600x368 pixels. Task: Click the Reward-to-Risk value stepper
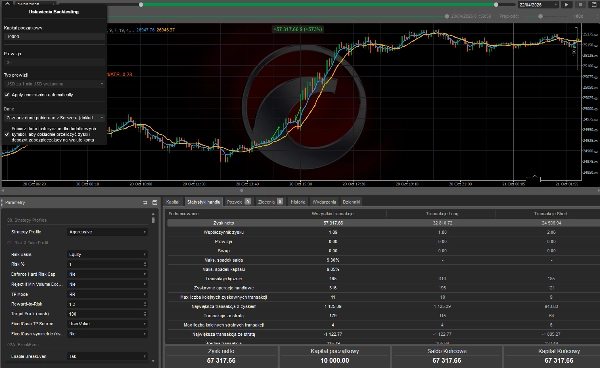[x=145, y=304]
